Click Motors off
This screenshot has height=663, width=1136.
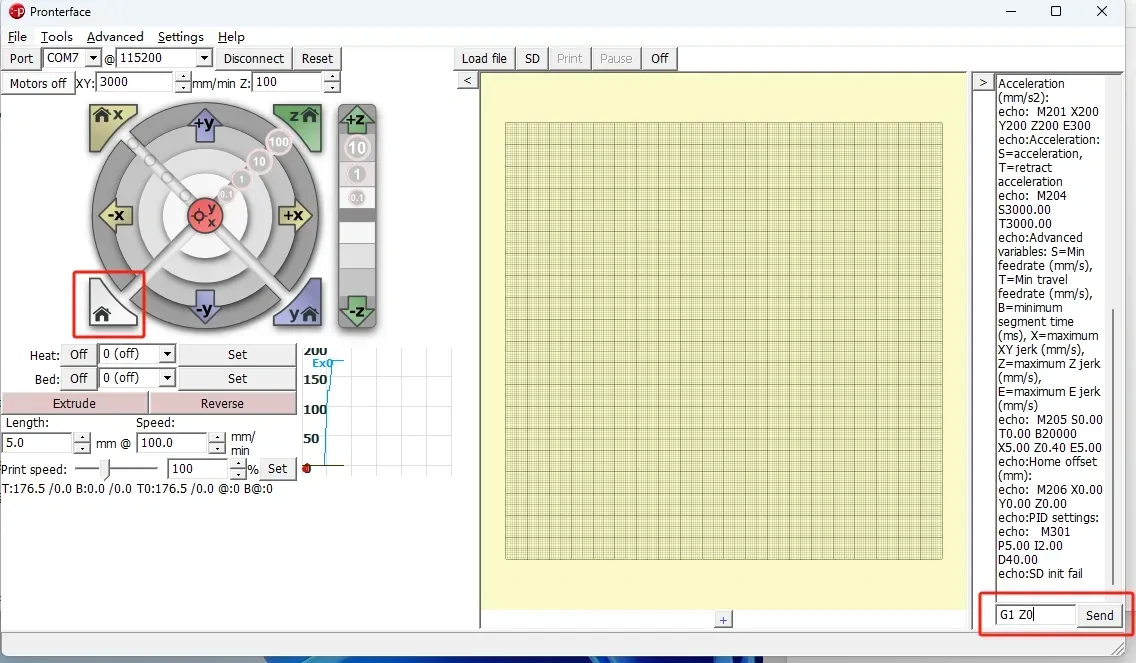point(38,83)
